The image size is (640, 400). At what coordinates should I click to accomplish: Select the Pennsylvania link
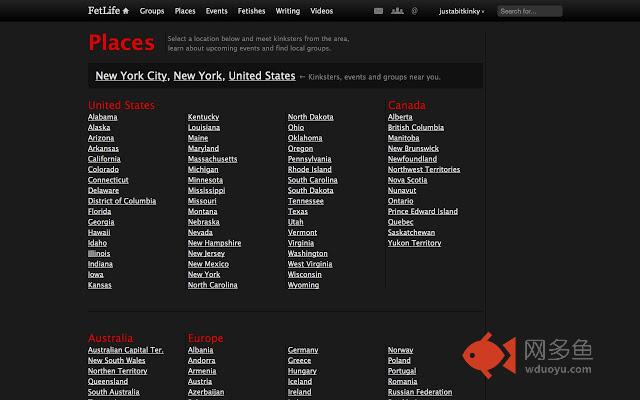(309, 159)
